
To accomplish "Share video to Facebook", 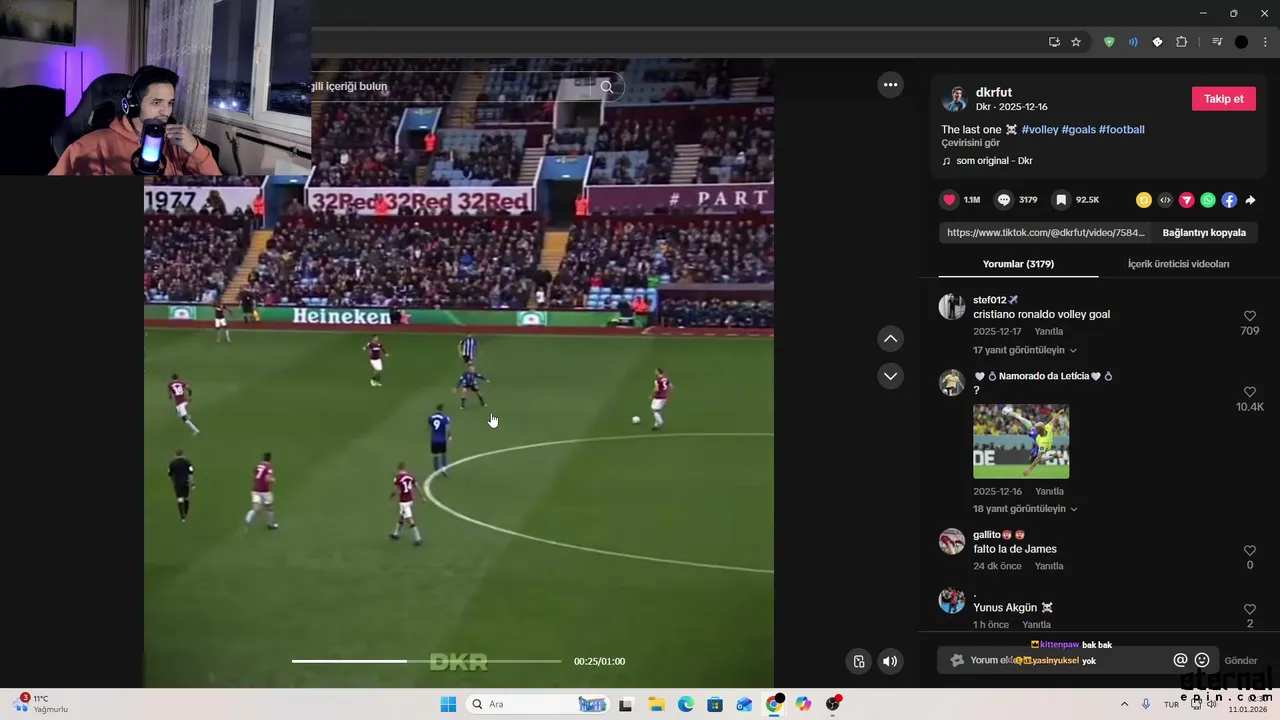I will [x=1229, y=200].
